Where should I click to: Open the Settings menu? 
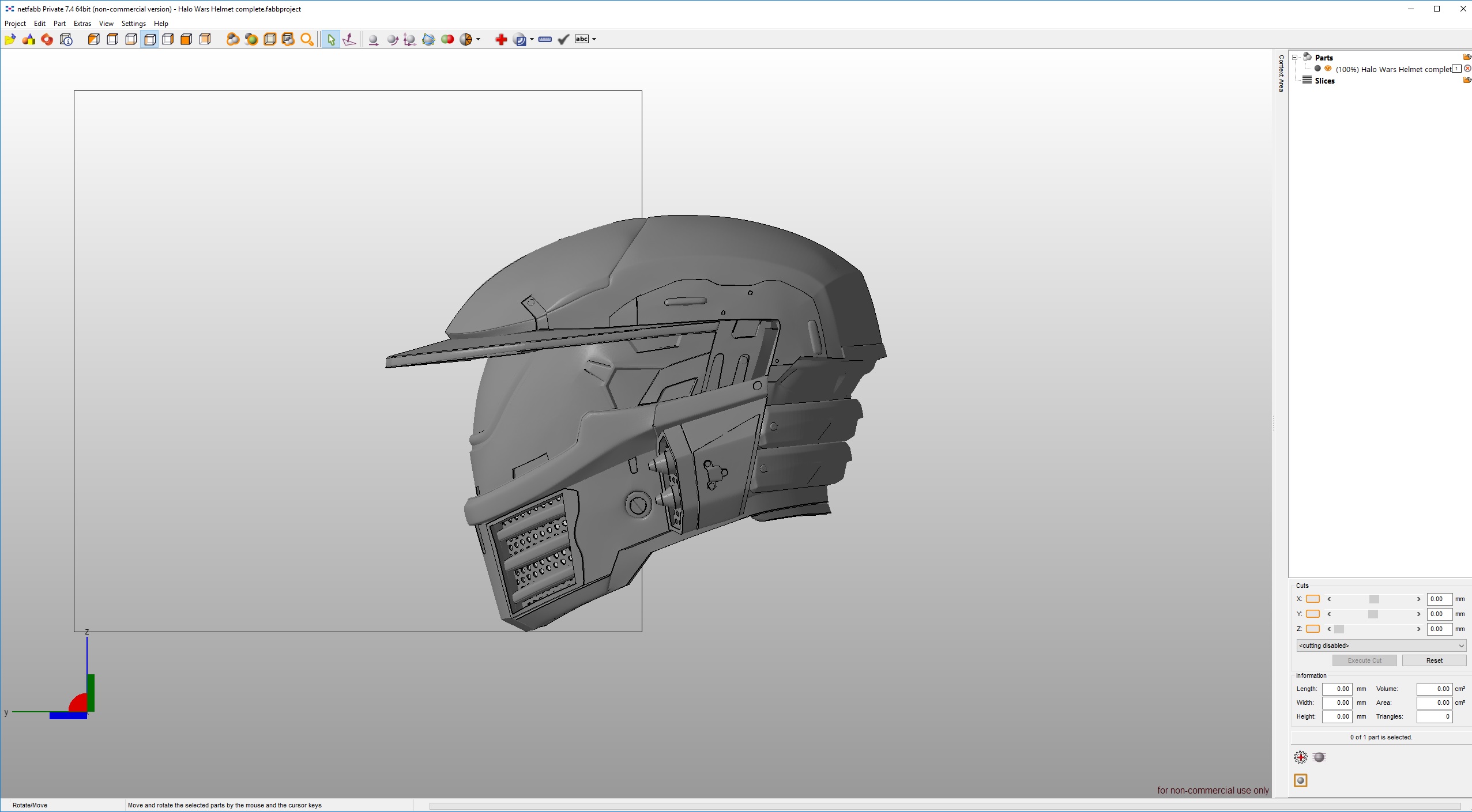pyautogui.click(x=134, y=24)
